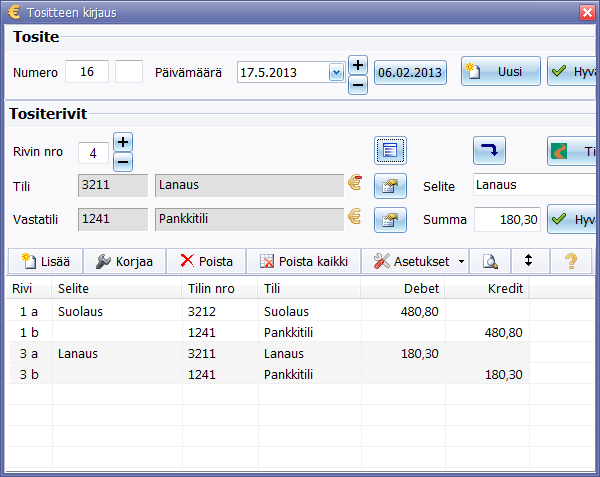Viewport: 600px width, 477px height.
Task: Click the blue curved arrow button
Action: tap(489, 151)
